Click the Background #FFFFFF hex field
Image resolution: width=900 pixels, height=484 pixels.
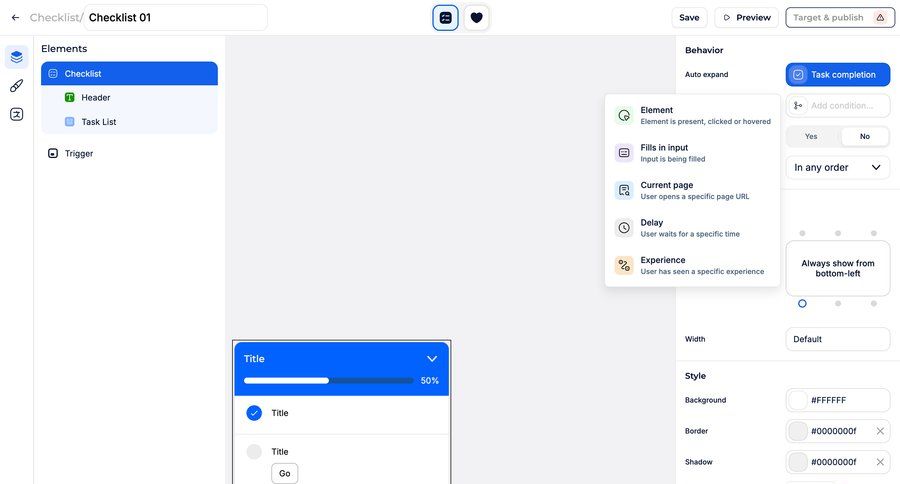(837, 400)
